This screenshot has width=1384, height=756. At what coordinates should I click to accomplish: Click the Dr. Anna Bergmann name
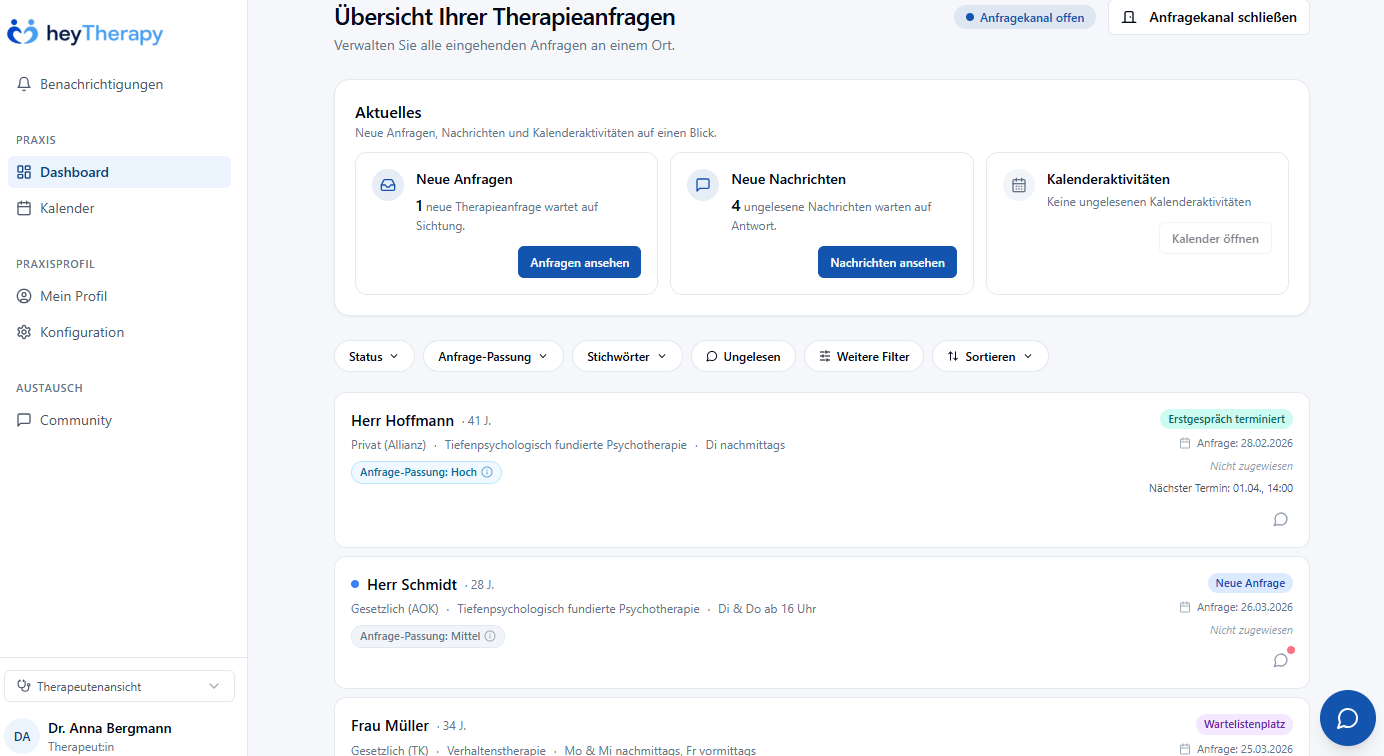[x=110, y=728]
